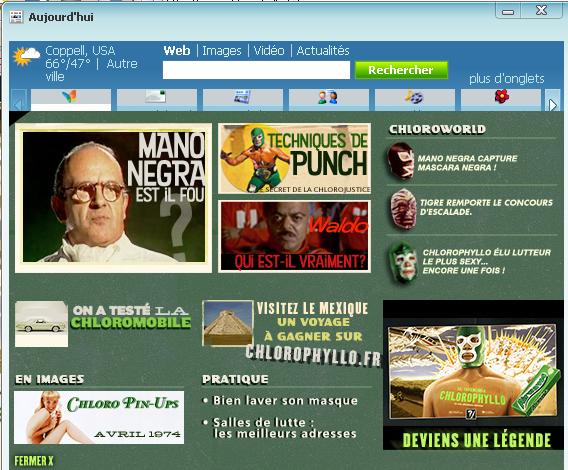Open the music notes media tab
Screen dimensions: 568x470
(x=415, y=100)
